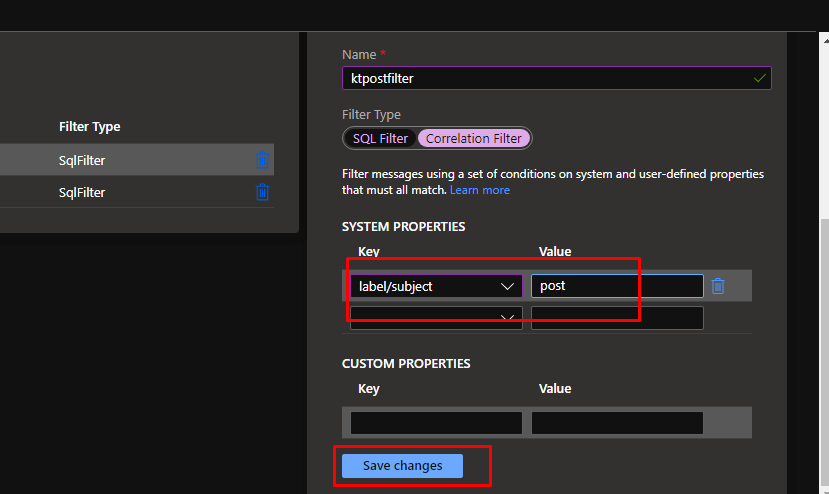Click the Name field containing ktpostfilter

coord(545,78)
